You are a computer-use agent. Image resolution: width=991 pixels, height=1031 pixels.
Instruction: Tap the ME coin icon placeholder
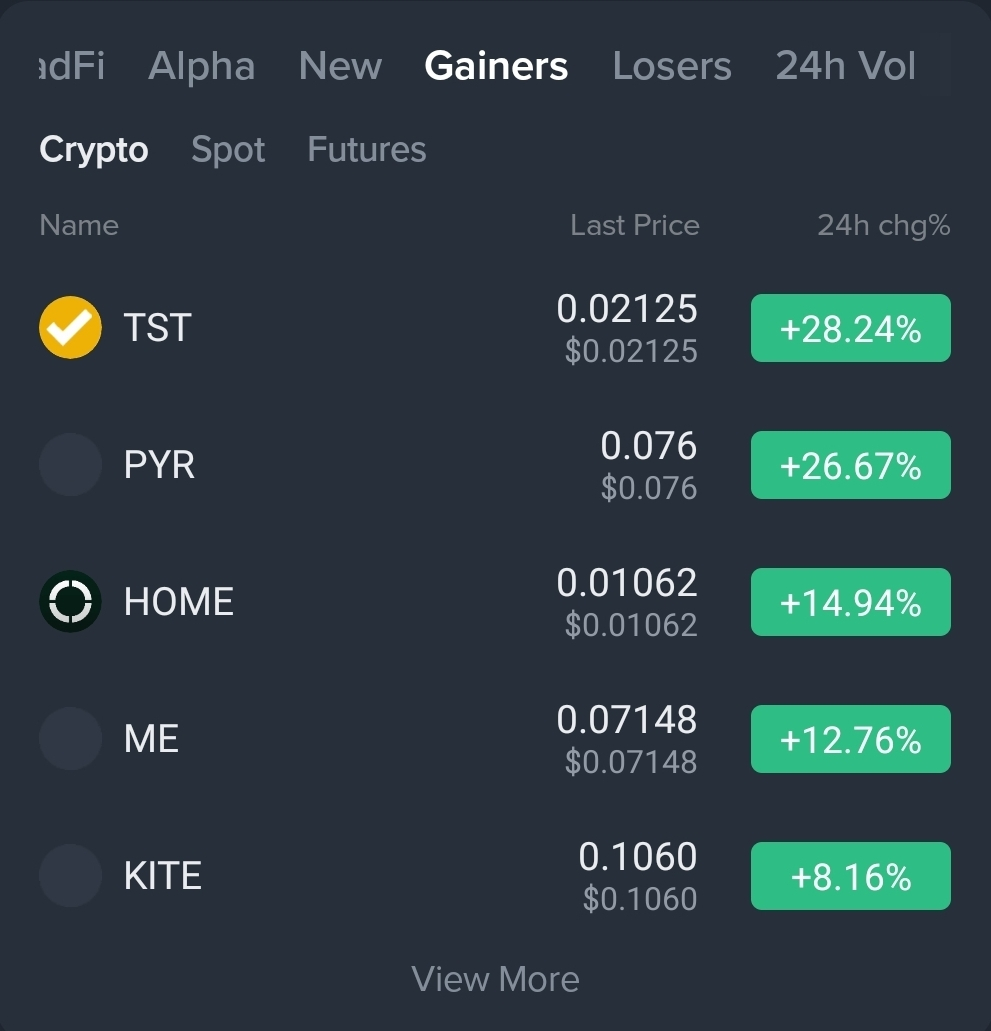click(70, 738)
